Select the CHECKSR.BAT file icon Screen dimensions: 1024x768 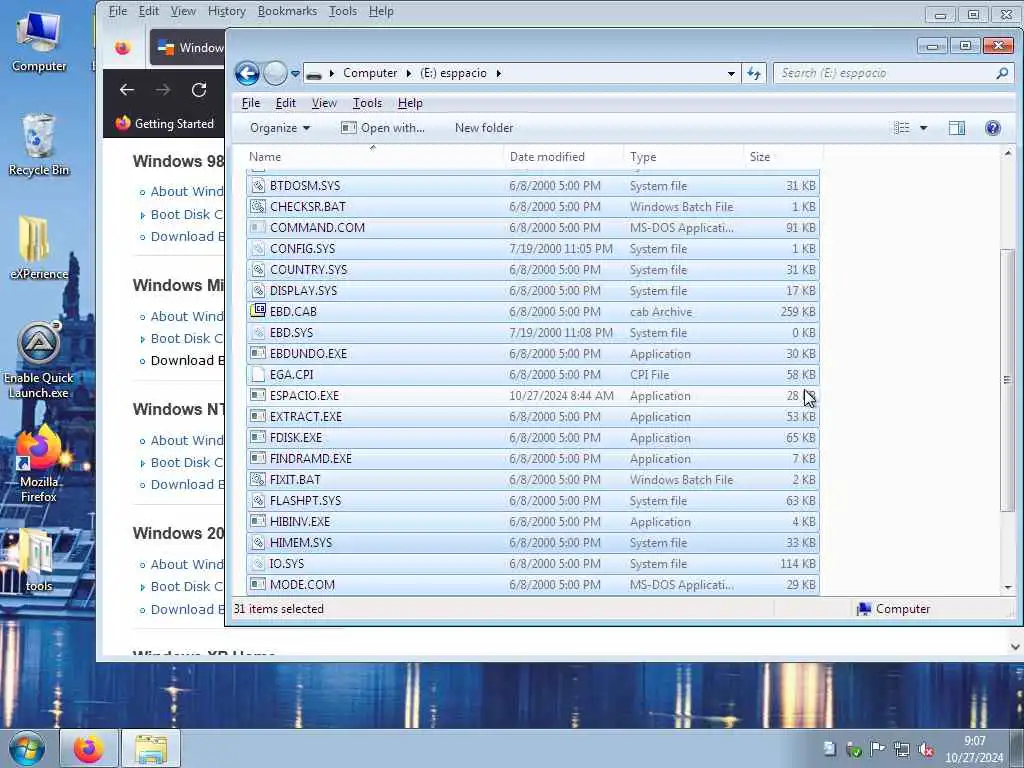click(258, 207)
